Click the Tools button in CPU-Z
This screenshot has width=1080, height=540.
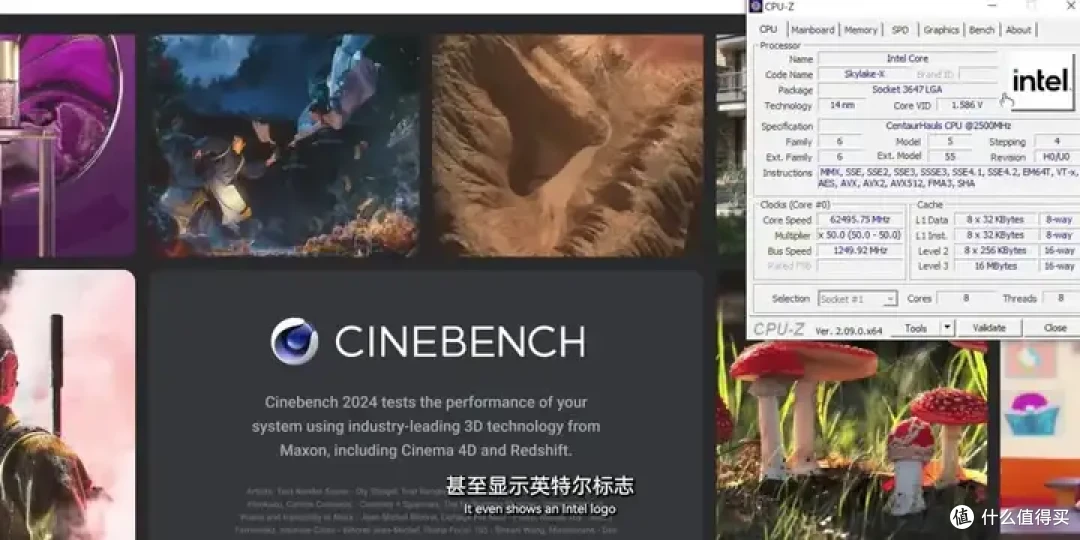coord(916,329)
